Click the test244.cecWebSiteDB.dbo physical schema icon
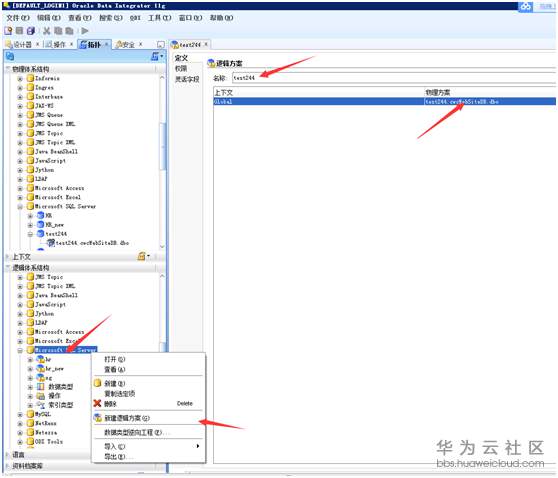 tap(51, 243)
